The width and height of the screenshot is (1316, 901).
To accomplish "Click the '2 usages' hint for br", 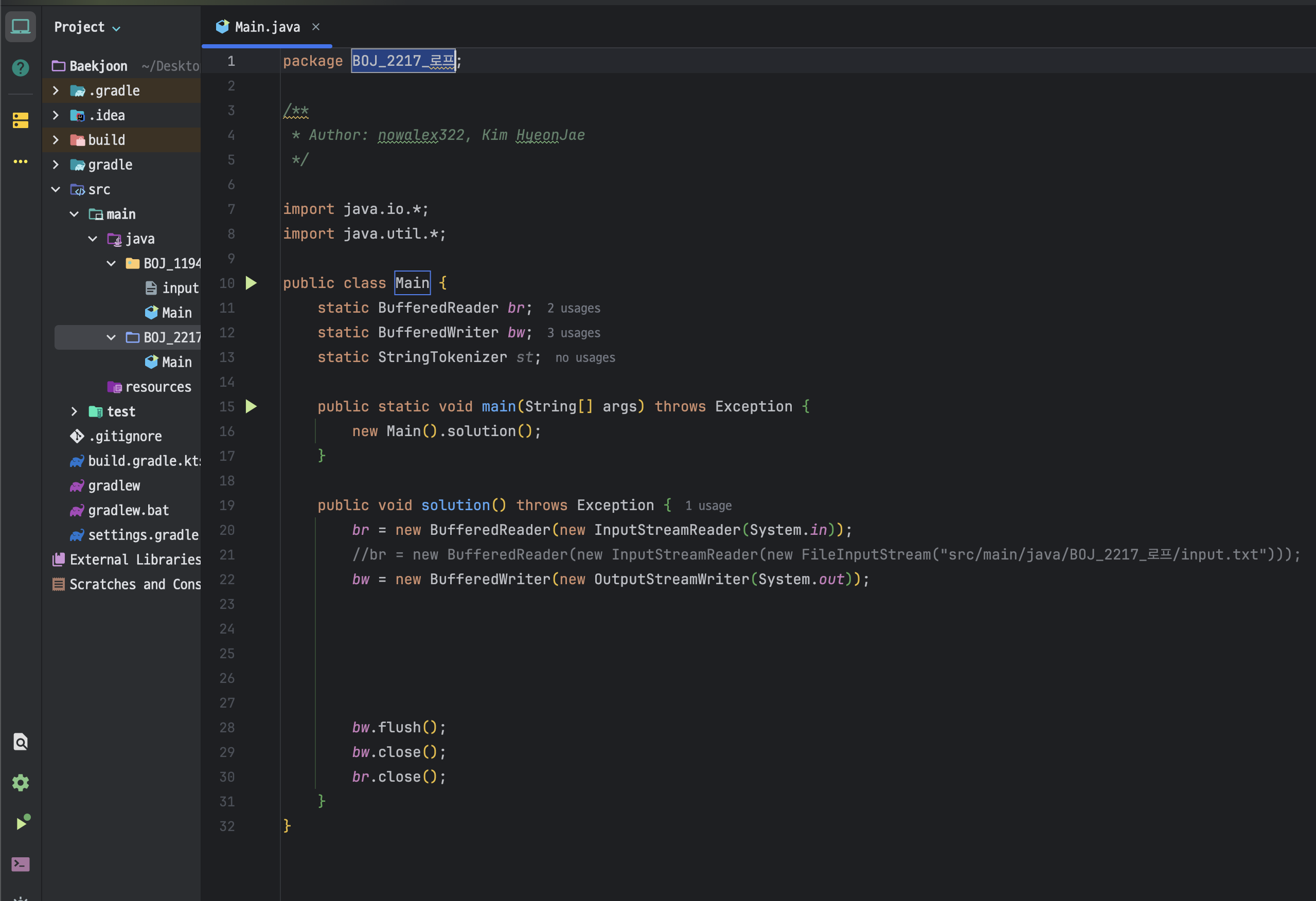I will [x=573, y=309].
